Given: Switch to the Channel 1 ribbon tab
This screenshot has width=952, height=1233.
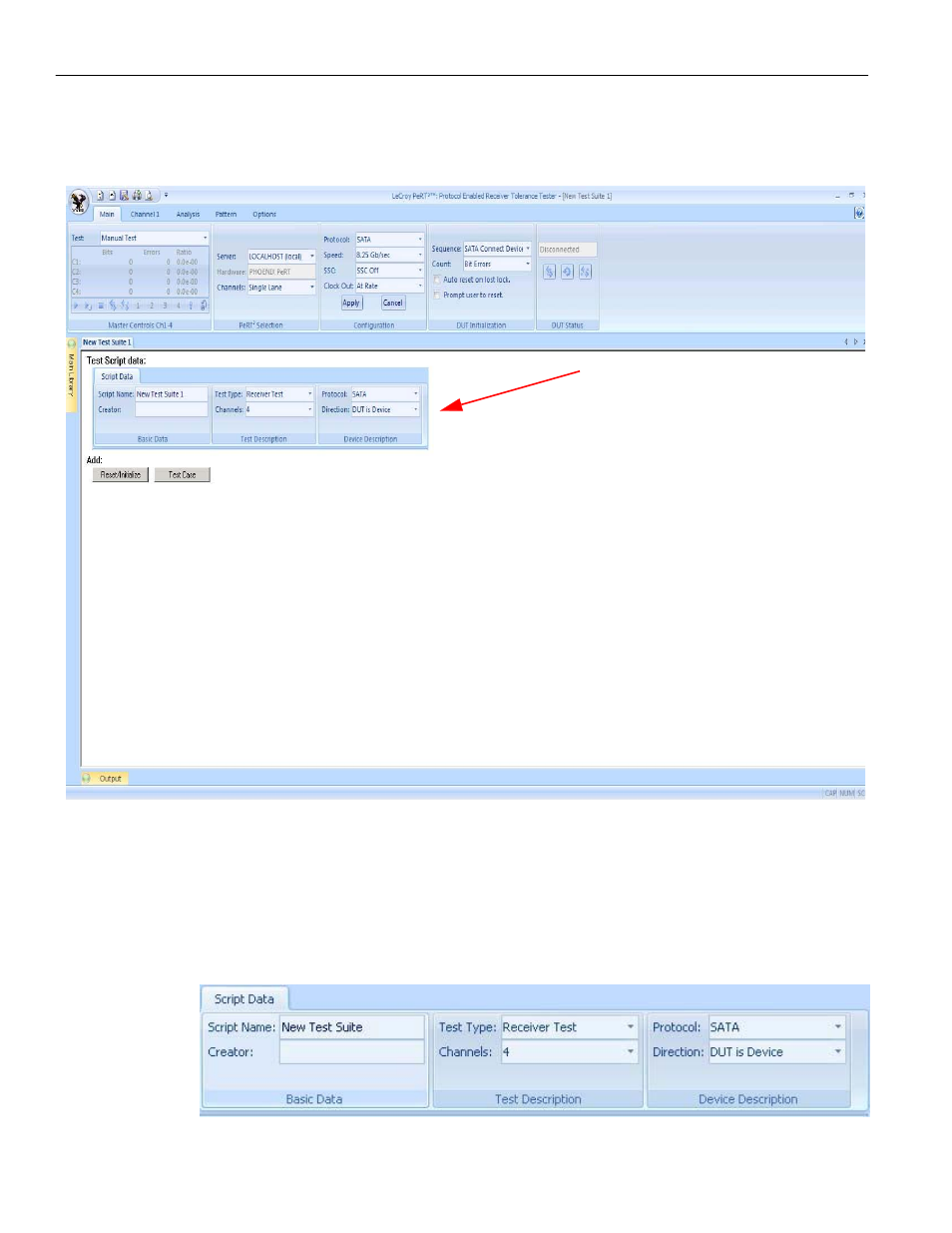Looking at the screenshot, I should click(x=145, y=215).
